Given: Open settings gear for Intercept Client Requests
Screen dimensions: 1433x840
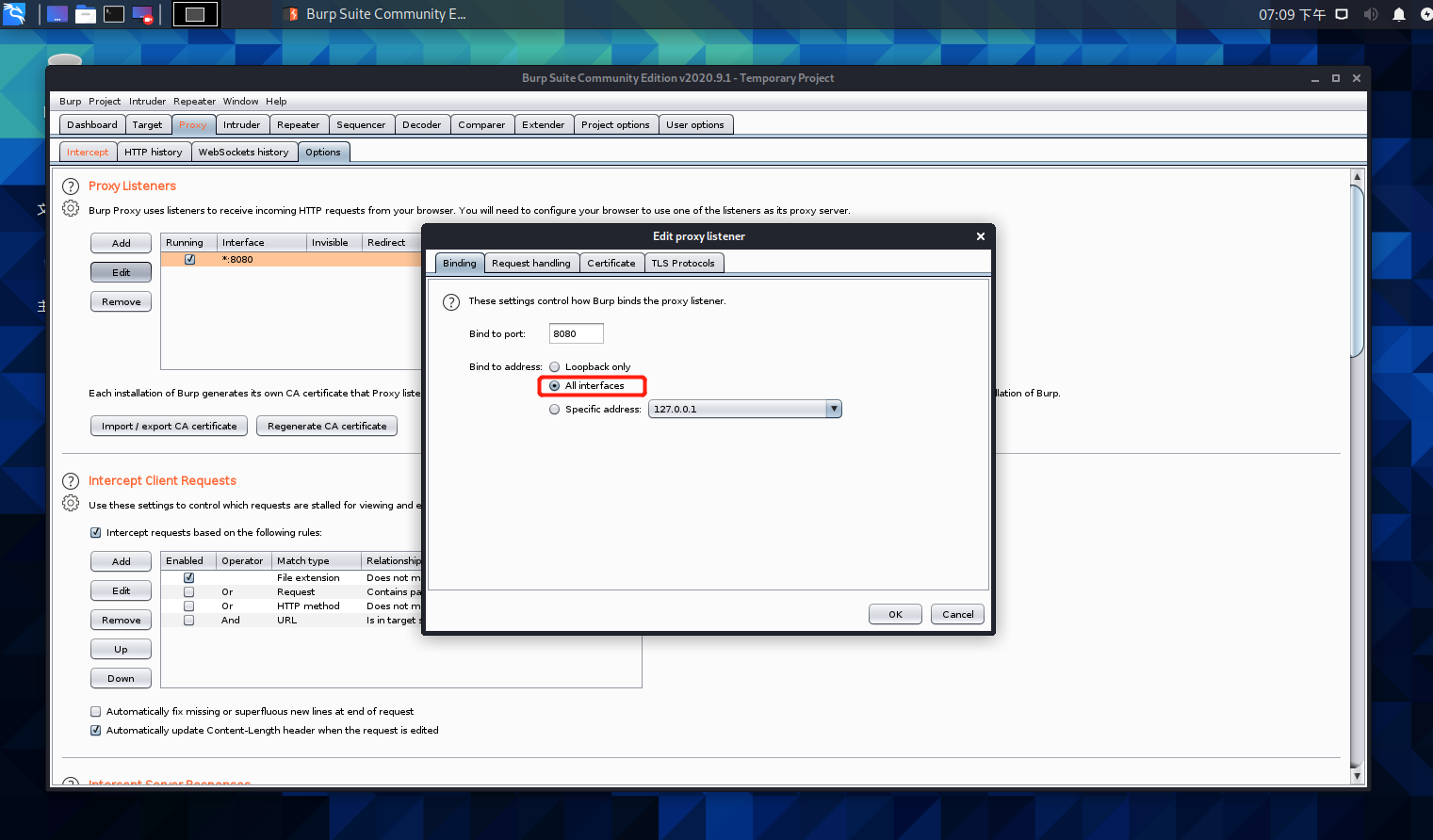Looking at the screenshot, I should [x=71, y=503].
